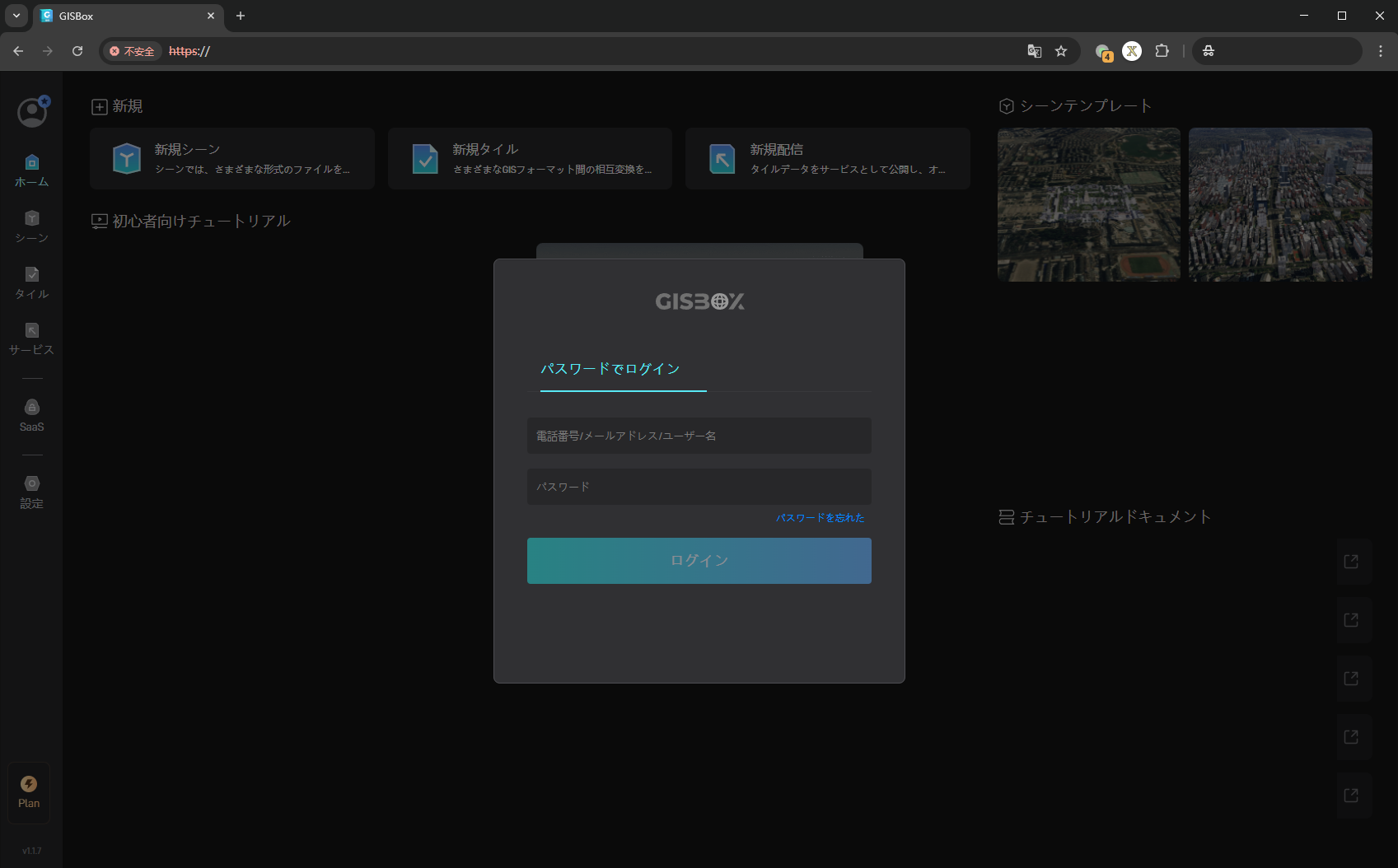This screenshot has height=868, width=1398.
Task: Click the 初心者向けチュートリアル heading
Action: tap(201, 221)
